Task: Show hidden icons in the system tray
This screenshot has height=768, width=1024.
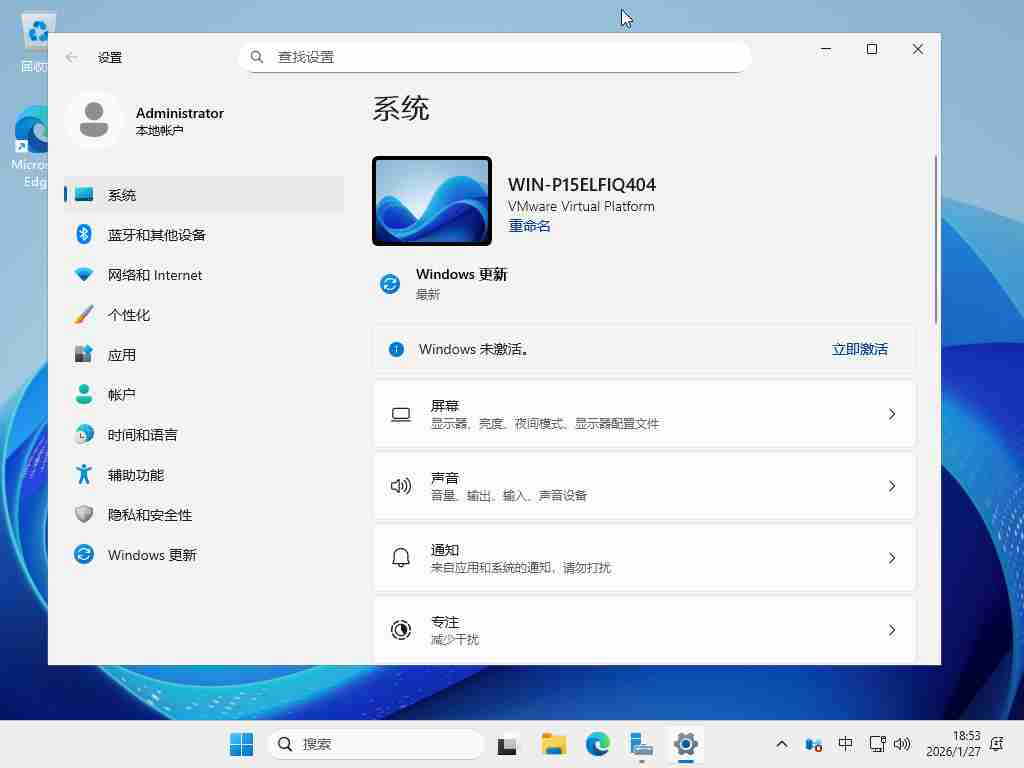Action: (x=781, y=744)
